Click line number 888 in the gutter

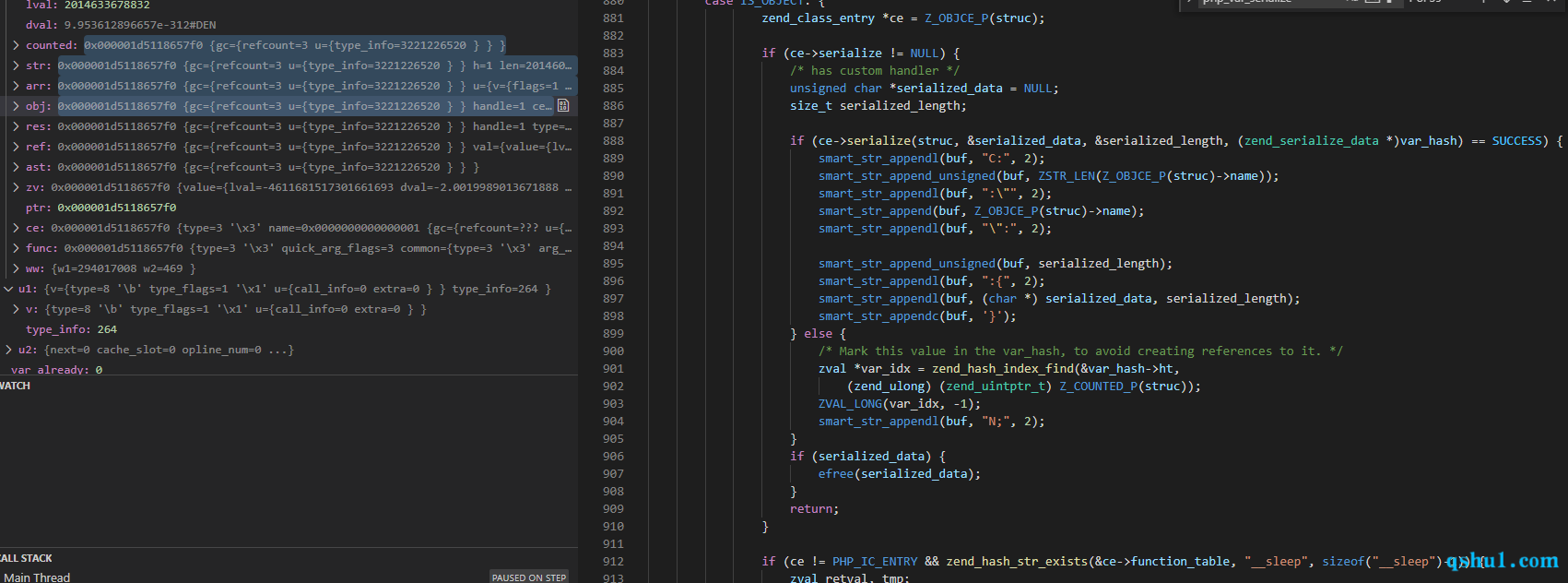[x=613, y=141]
